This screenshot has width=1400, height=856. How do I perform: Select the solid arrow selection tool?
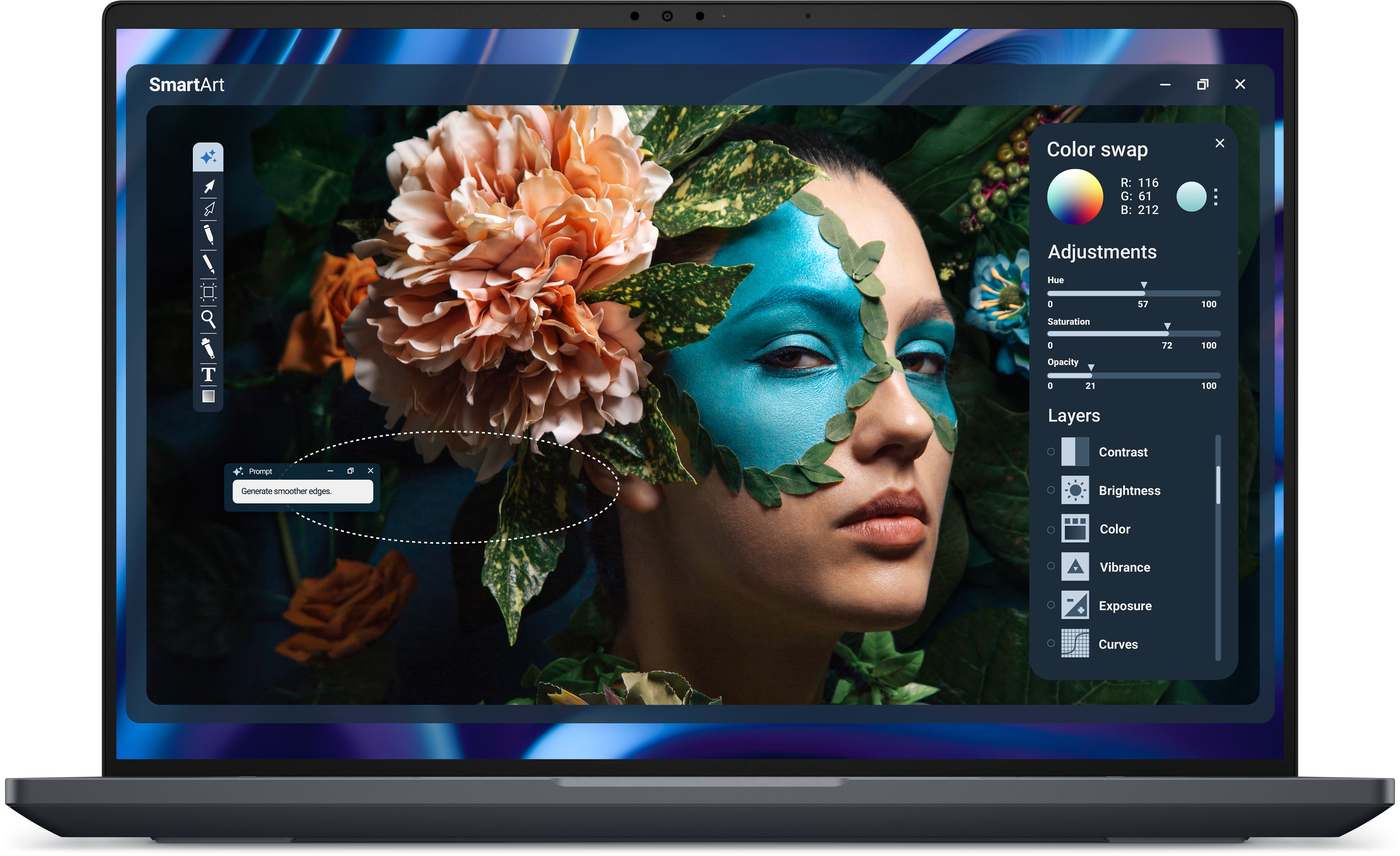[x=209, y=186]
